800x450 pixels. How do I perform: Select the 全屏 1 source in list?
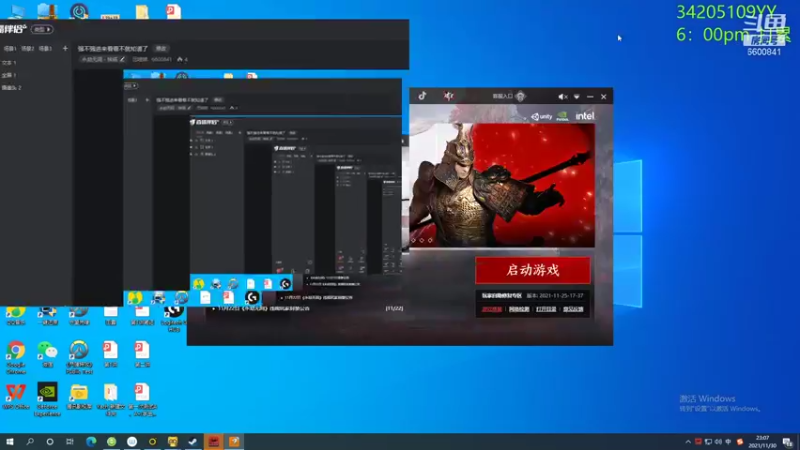[9, 75]
